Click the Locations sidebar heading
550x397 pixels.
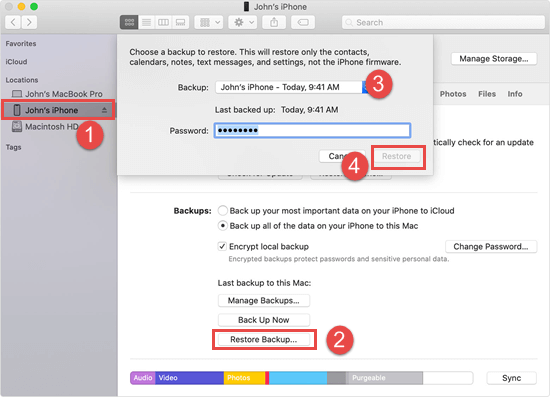point(21,80)
